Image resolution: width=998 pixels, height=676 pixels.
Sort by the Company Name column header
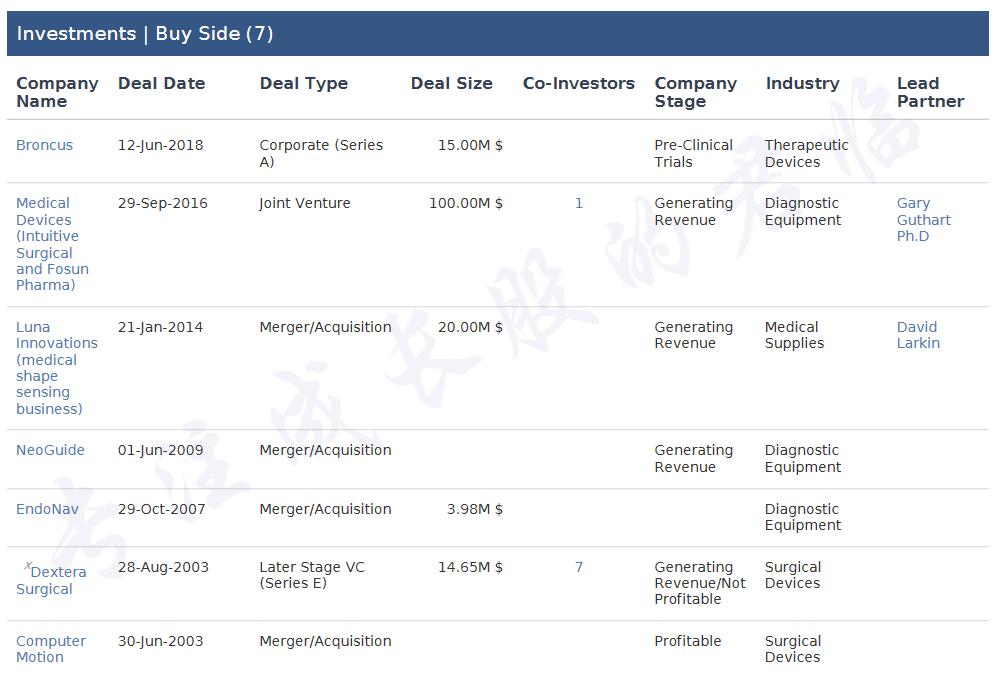tap(57, 92)
